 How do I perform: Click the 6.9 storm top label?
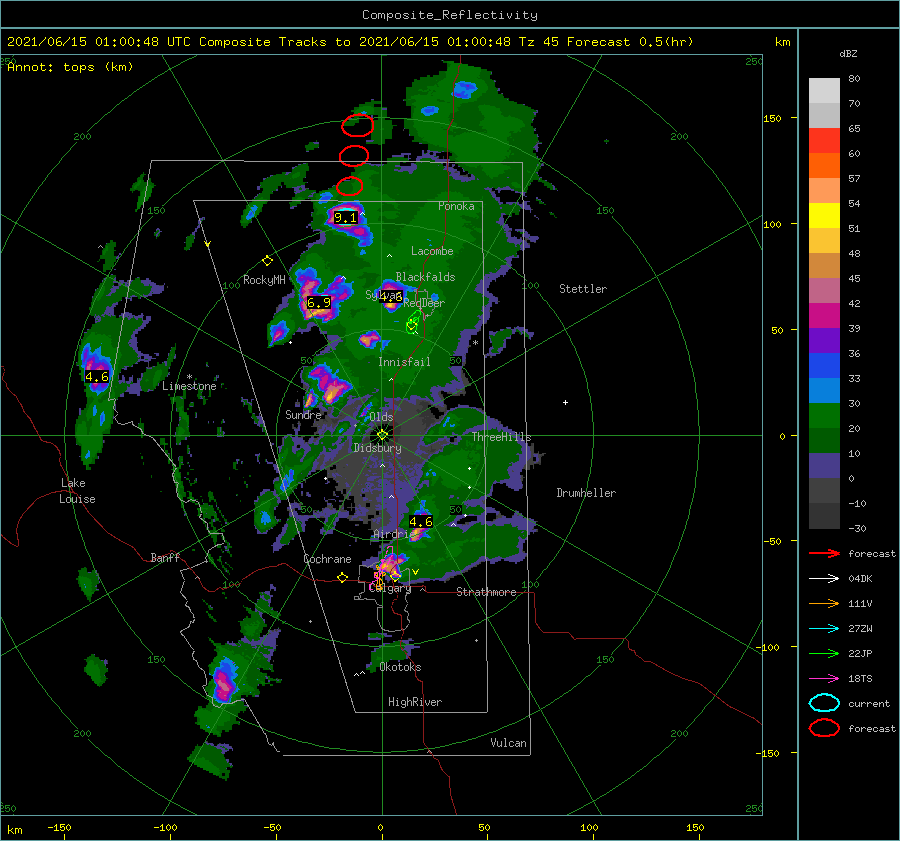tap(319, 303)
